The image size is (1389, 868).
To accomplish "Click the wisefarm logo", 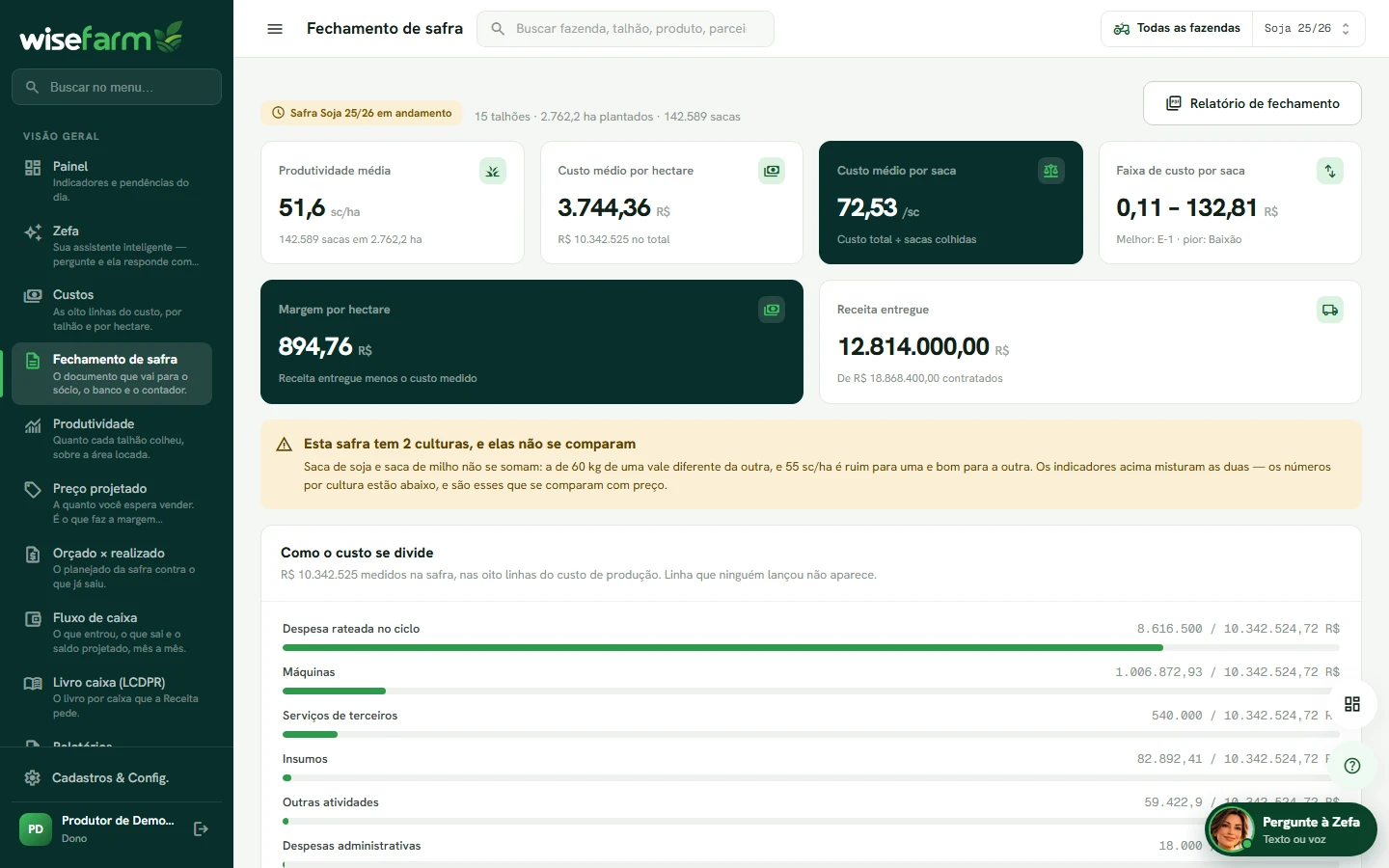I will (x=101, y=37).
